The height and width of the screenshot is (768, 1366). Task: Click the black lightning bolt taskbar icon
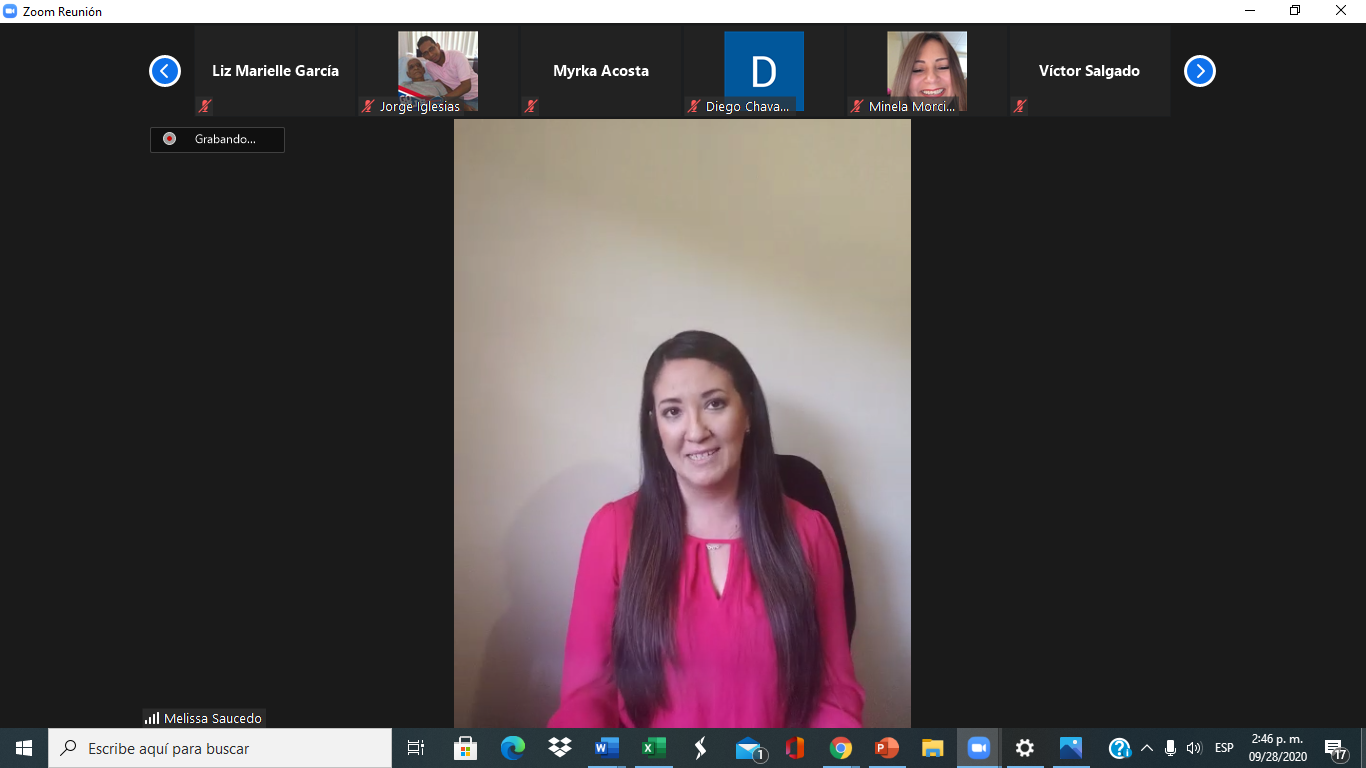701,748
